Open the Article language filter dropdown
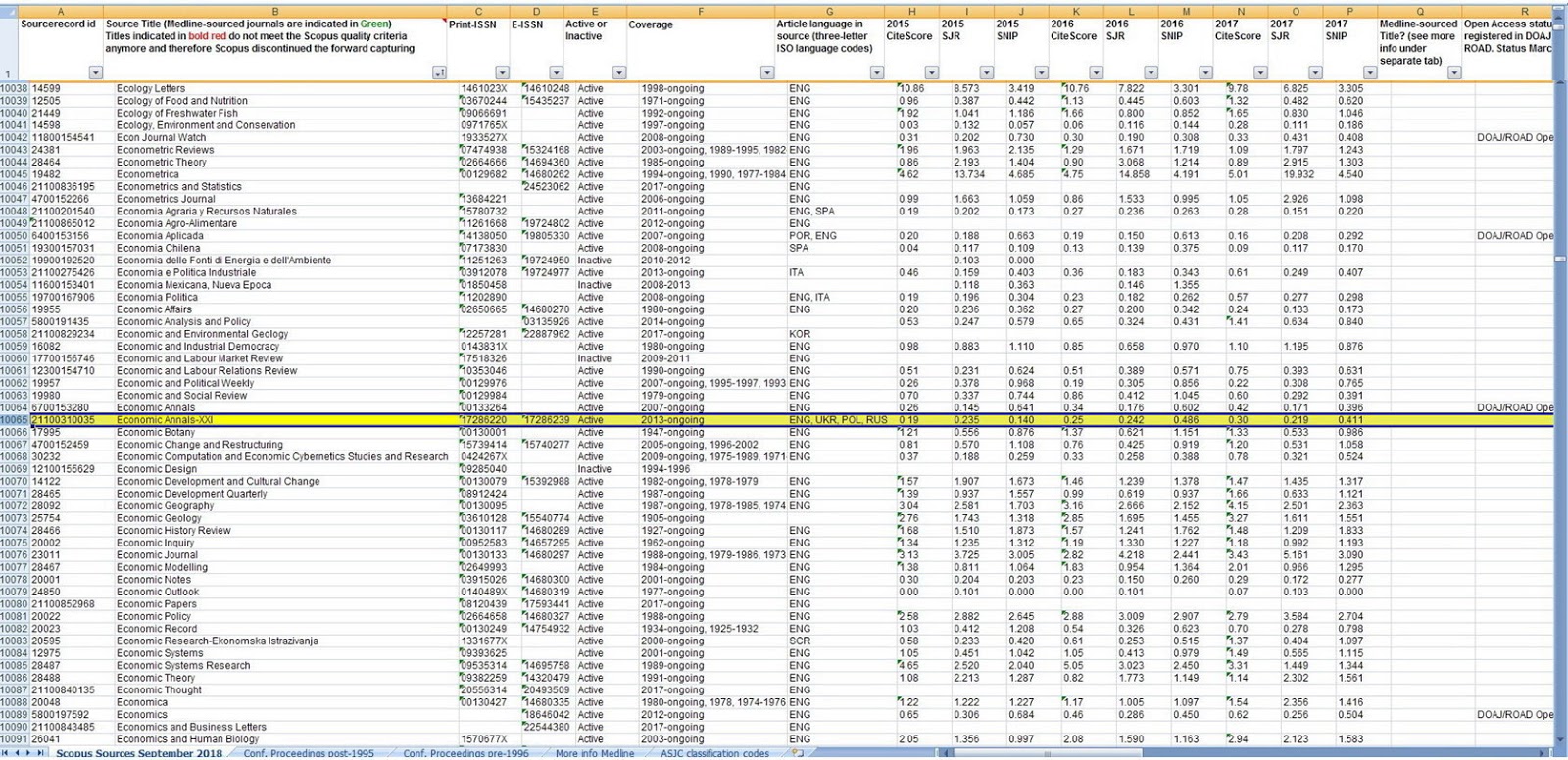 pyautogui.click(x=876, y=72)
